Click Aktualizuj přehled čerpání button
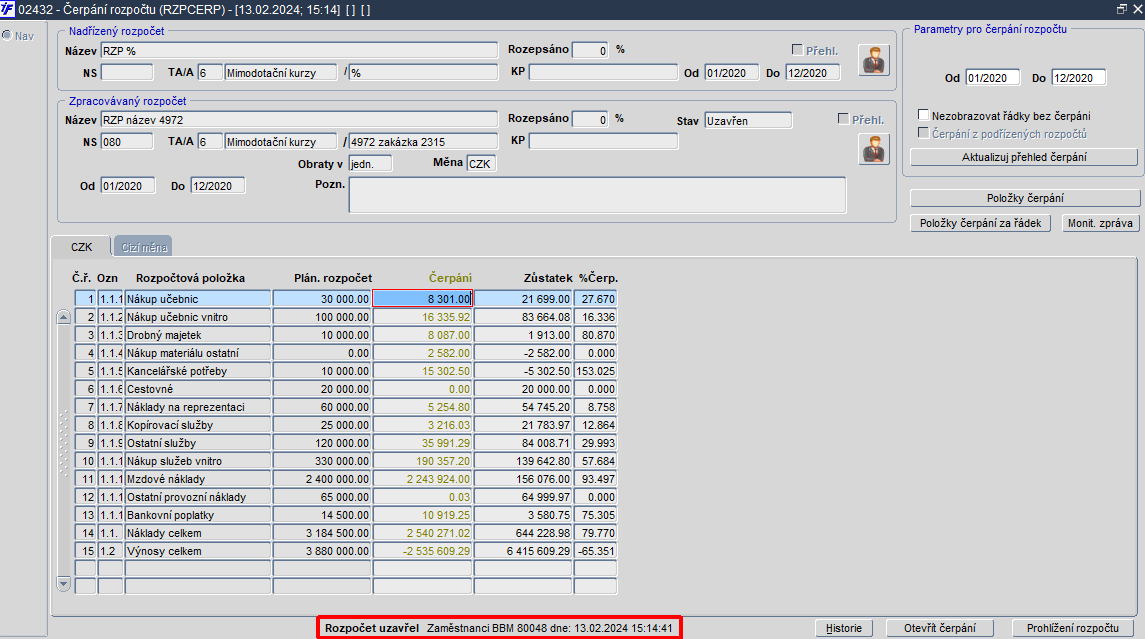The height and width of the screenshot is (639, 1145). click(1024, 157)
